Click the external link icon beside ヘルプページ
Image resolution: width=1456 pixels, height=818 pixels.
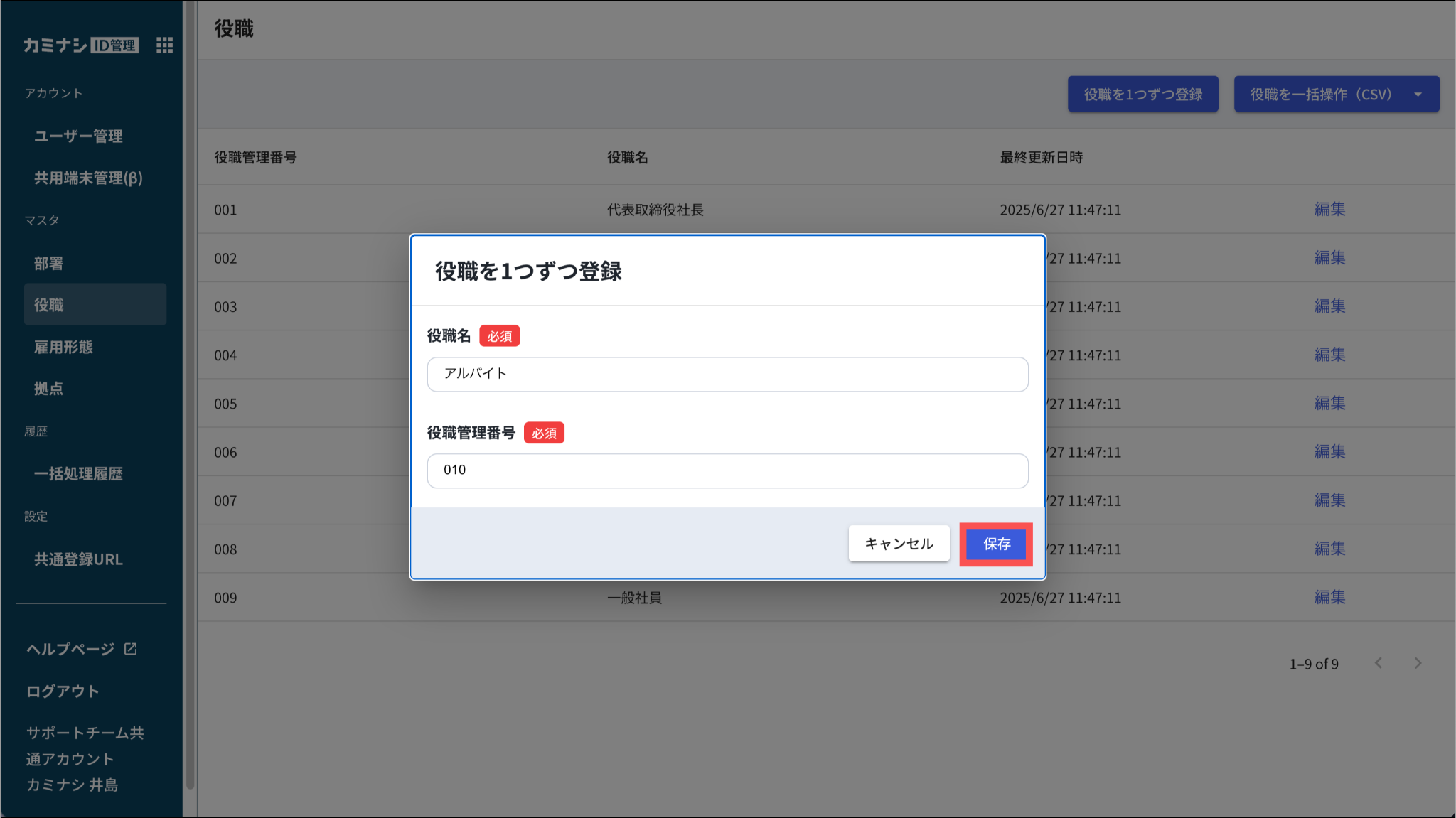131,649
